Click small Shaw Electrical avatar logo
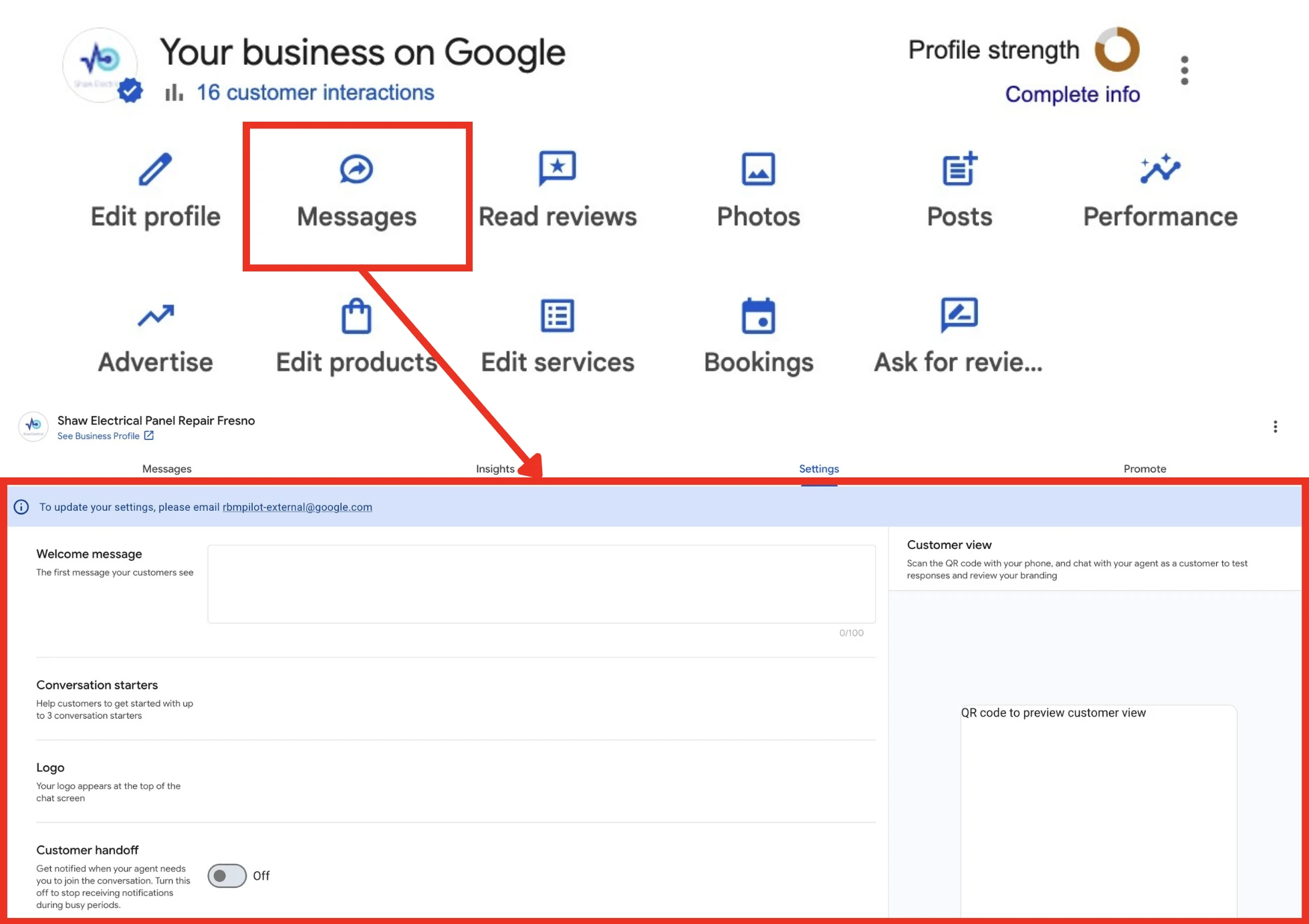The width and height of the screenshot is (1309, 924). (33, 427)
